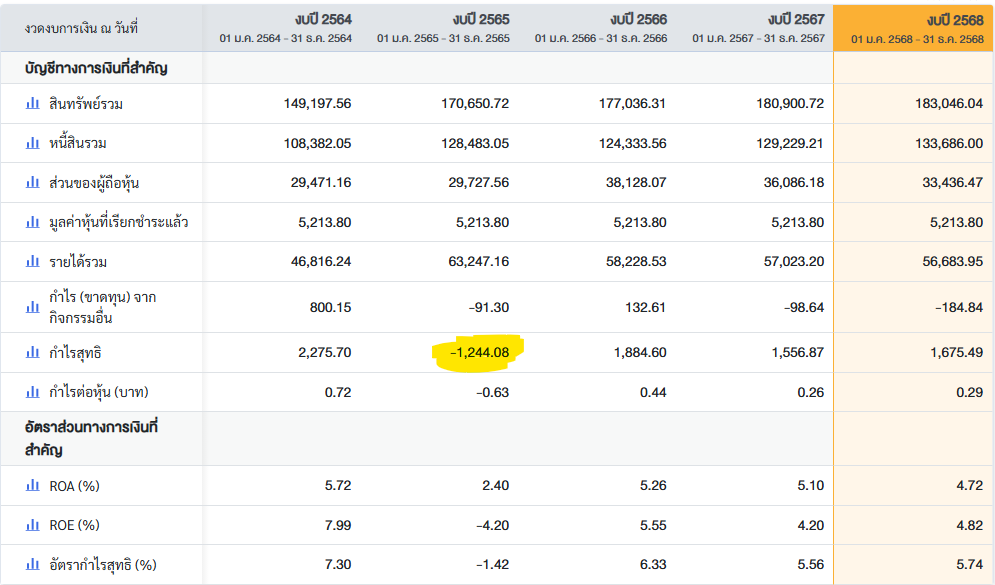
Task: Click the chart icon beside สินทรัพย์รวม
Action: tap(33, 103)
